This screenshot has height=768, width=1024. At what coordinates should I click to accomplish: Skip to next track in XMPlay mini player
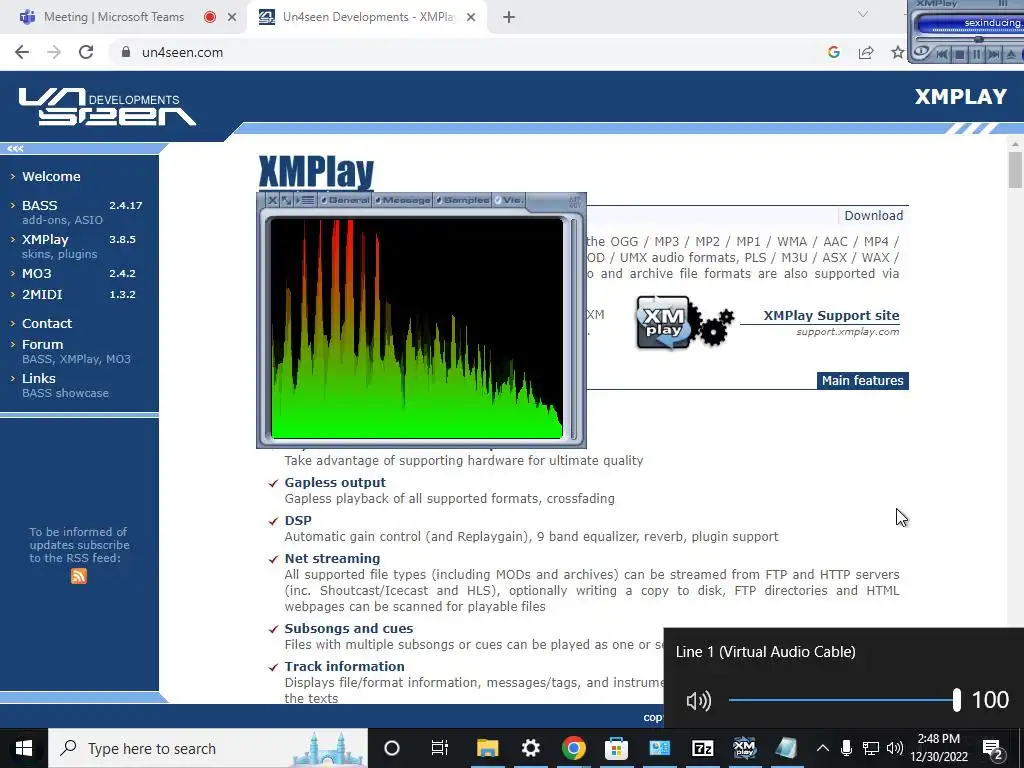pos(994,54)
